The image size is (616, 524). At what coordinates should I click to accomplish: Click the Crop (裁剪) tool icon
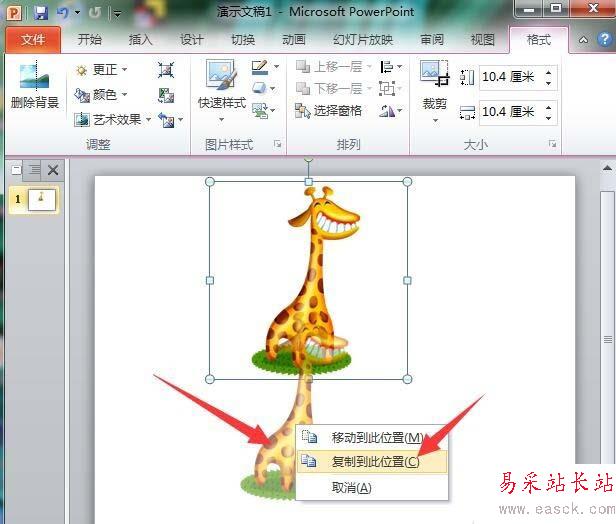pos(434,73)
